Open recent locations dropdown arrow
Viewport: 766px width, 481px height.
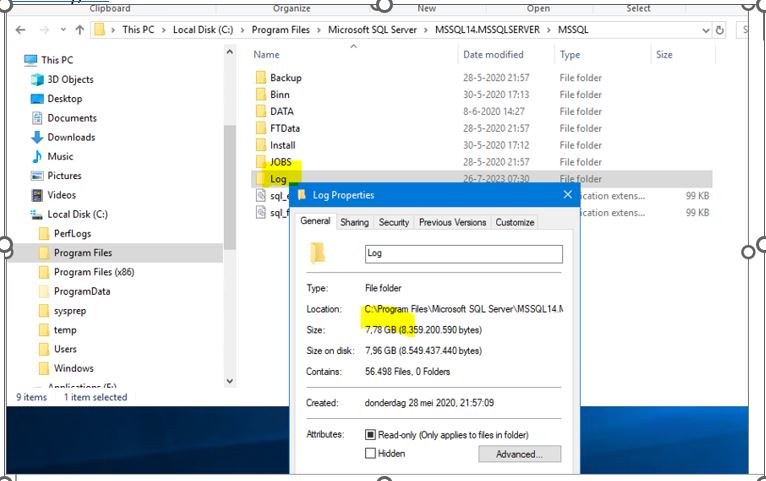63,30
